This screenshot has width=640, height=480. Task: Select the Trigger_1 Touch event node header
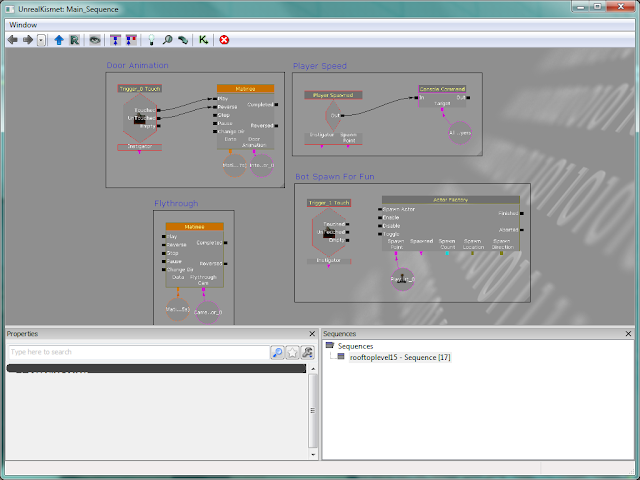(329, 203)
